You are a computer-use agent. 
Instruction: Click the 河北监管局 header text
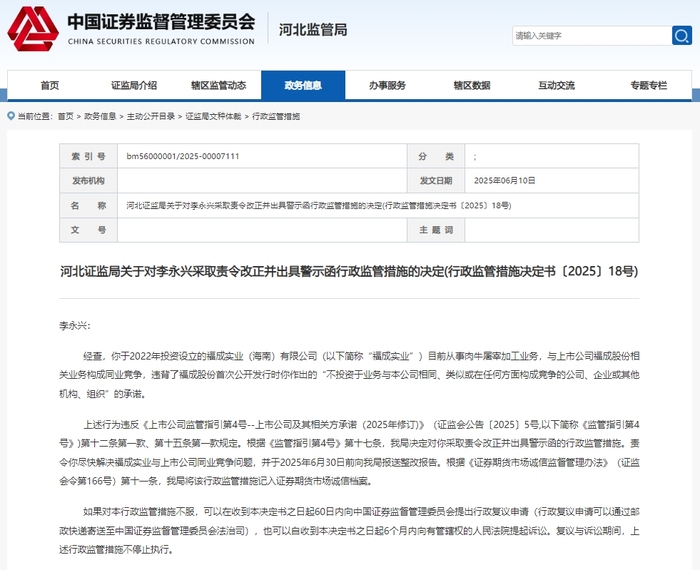(313, 30)
